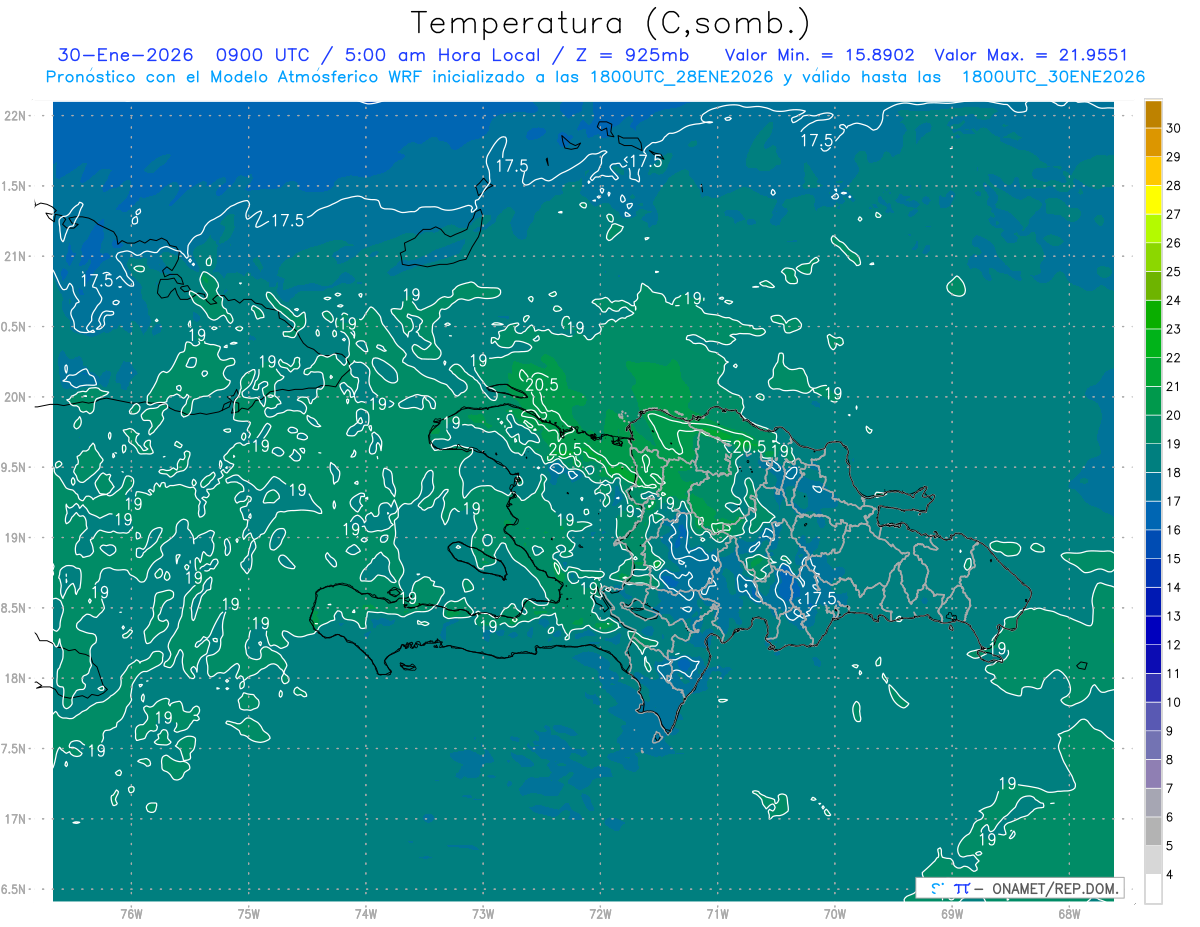Click the title Temperatura (C,somb.)
The image size is (1200, 927).
pyautogui.click(x=611, y=23)
